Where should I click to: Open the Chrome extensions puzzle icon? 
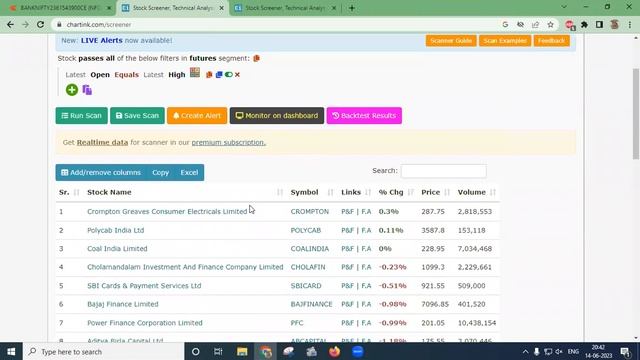[584, 24]
